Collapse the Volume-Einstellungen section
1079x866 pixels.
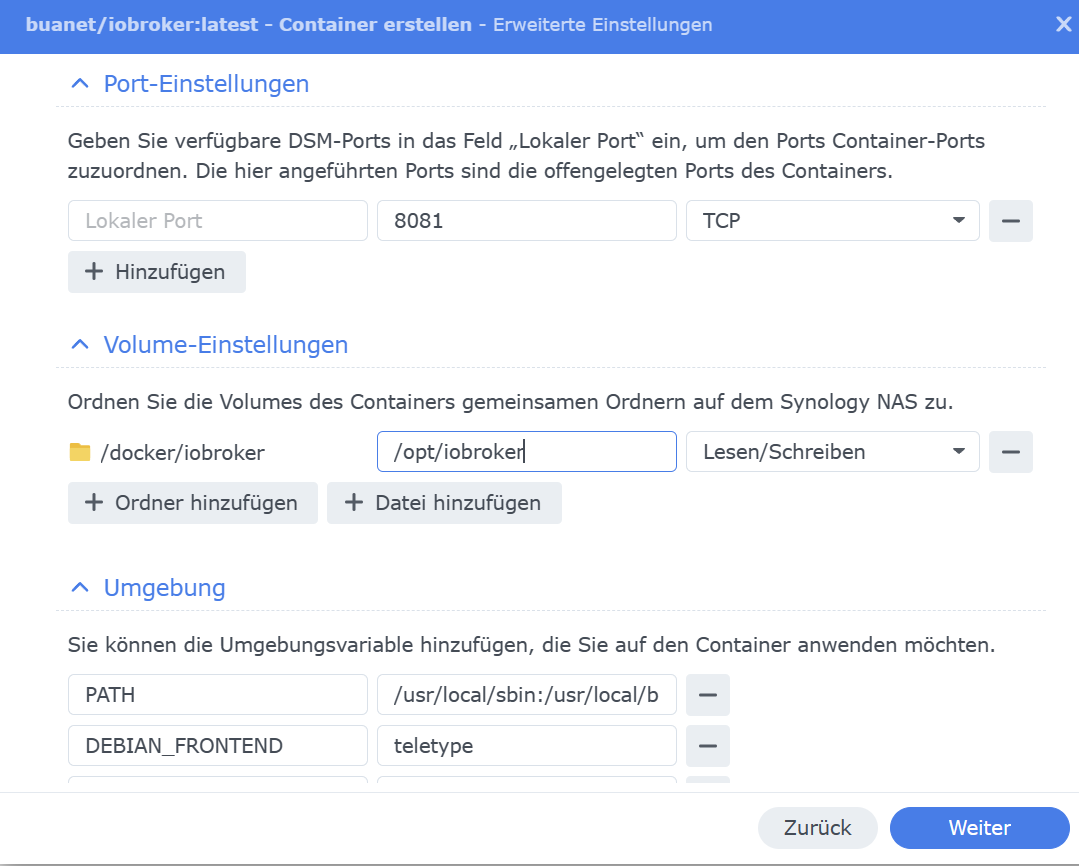[80, 344]
